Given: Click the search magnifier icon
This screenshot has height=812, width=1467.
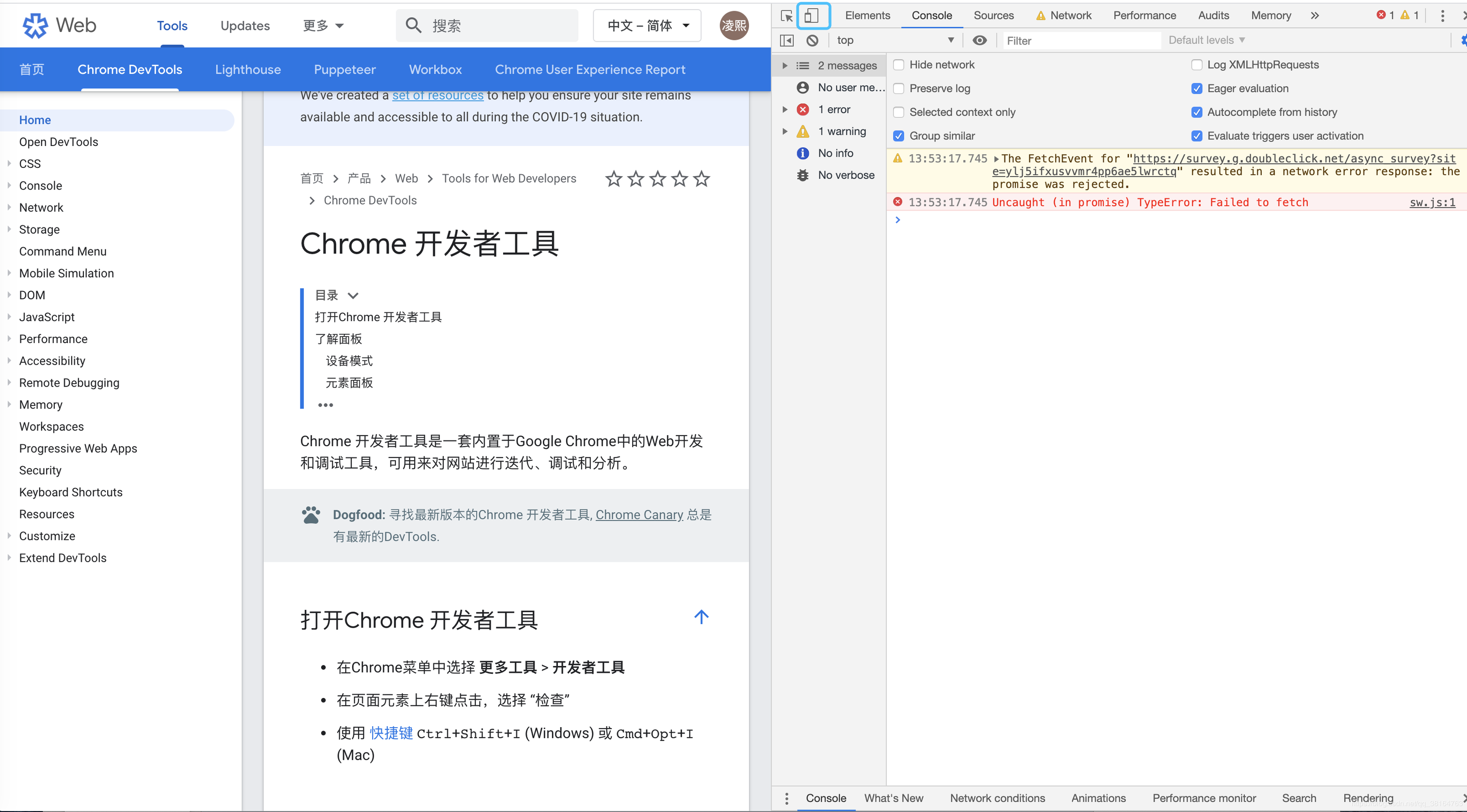Looking at the screenshot, I should tap(413, 26).
